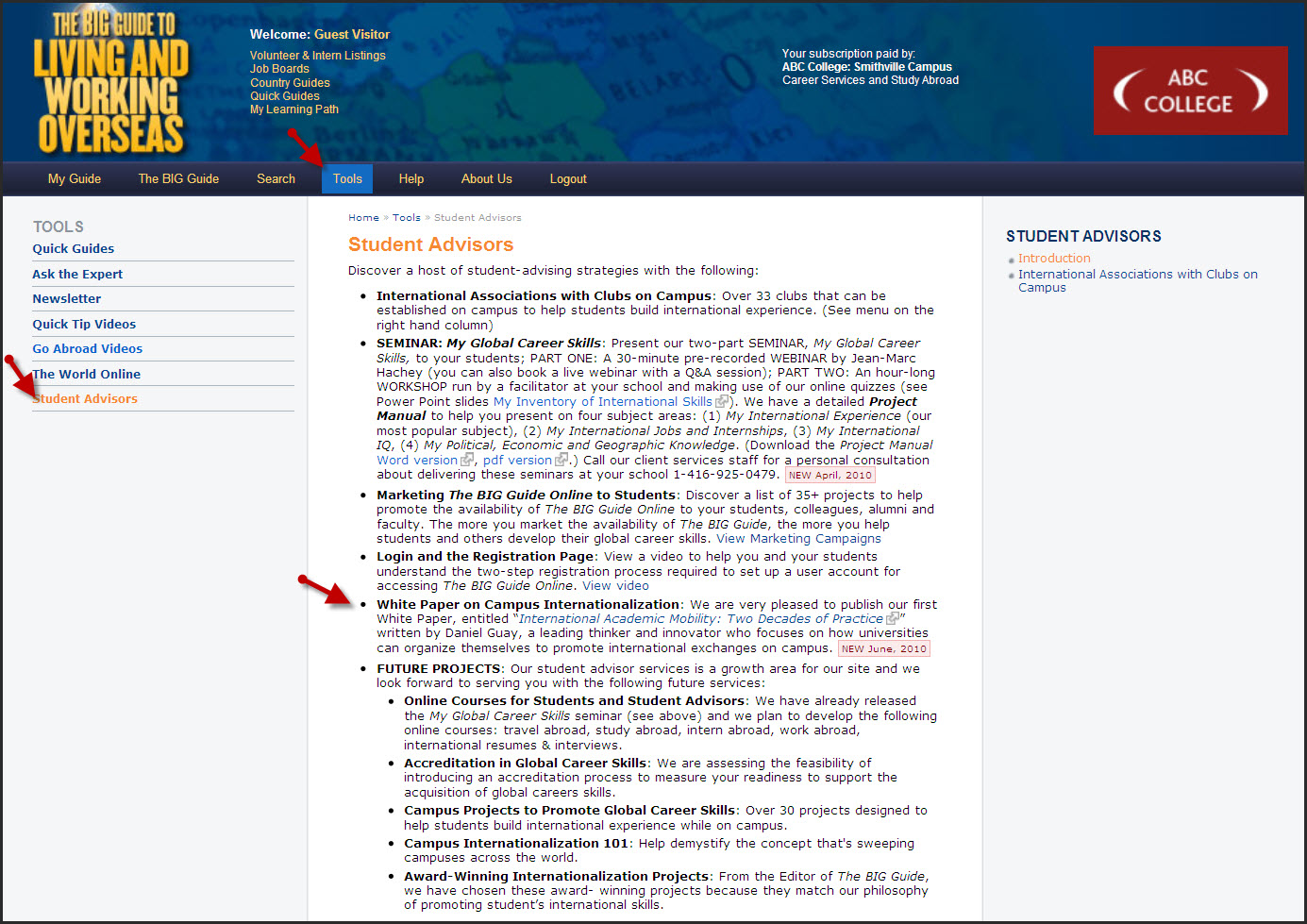Open external link icon after My Inventory of International Skills
The width and height of the screenshot is (1307, 924).
pos(722,402)
